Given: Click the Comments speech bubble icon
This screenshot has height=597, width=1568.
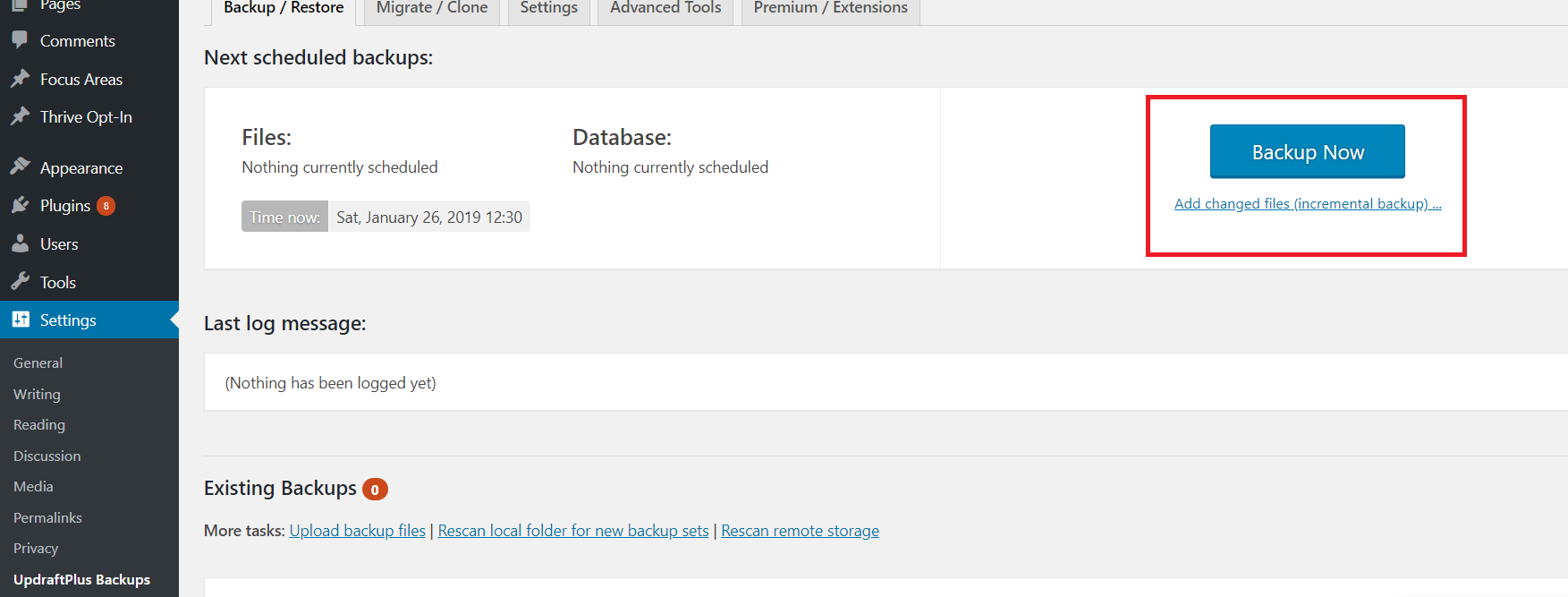Looking at the screenshot, I should [20, 40].
